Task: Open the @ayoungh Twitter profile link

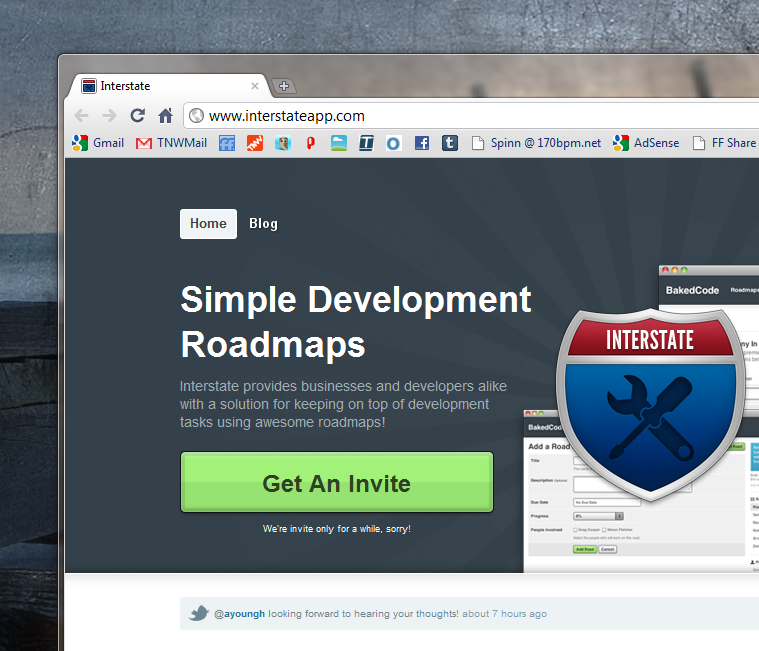Action: tap(239, 614)
